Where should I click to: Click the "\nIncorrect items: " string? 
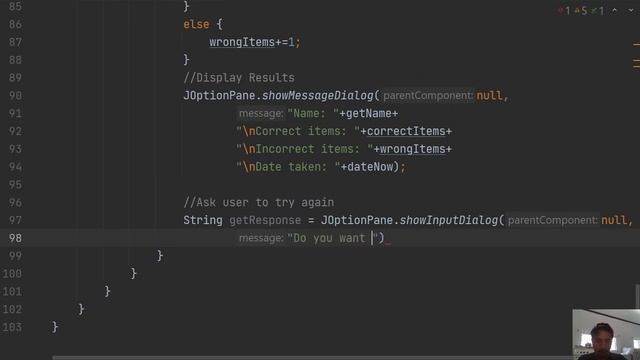tap(304, 149)
